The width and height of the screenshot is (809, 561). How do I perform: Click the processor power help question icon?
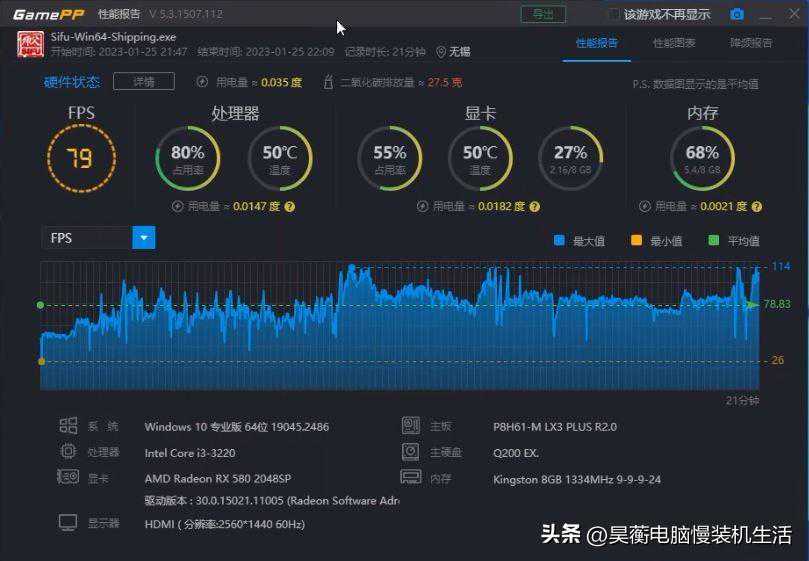pos(290,207)
